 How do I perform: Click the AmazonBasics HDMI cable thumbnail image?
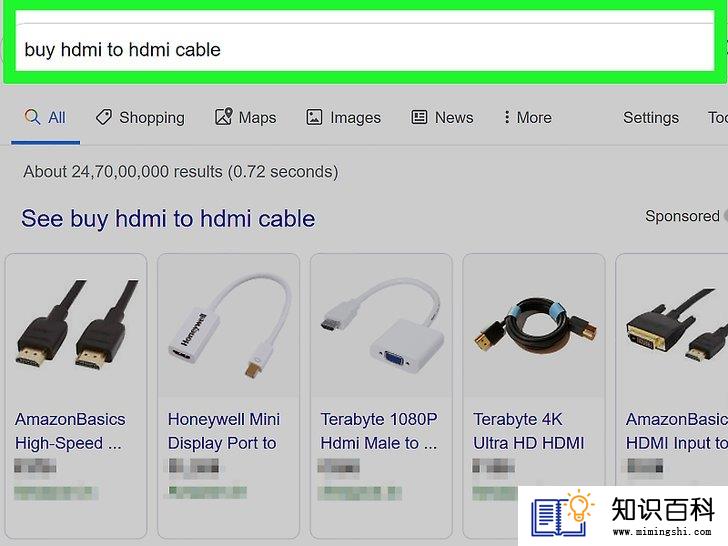pos(77,325)
